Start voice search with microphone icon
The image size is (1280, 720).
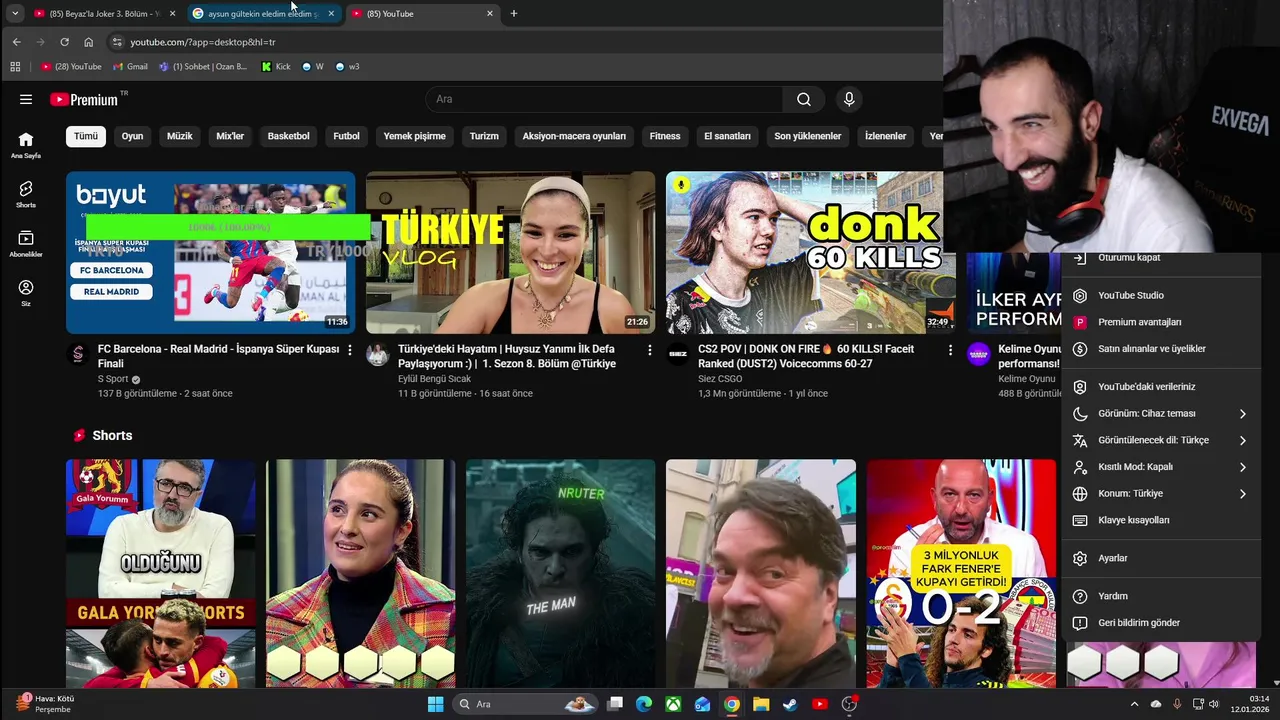[x=849, y=99]
